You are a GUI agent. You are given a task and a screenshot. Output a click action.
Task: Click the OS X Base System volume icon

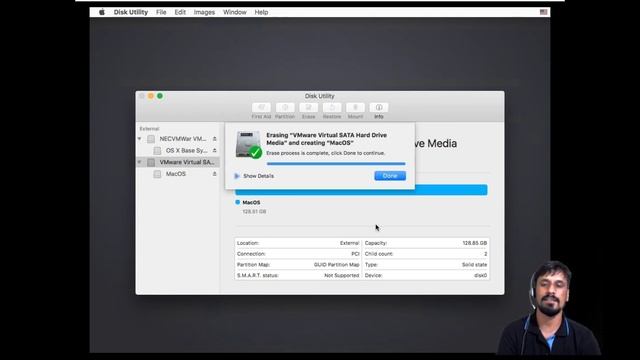tap(157, 151)
